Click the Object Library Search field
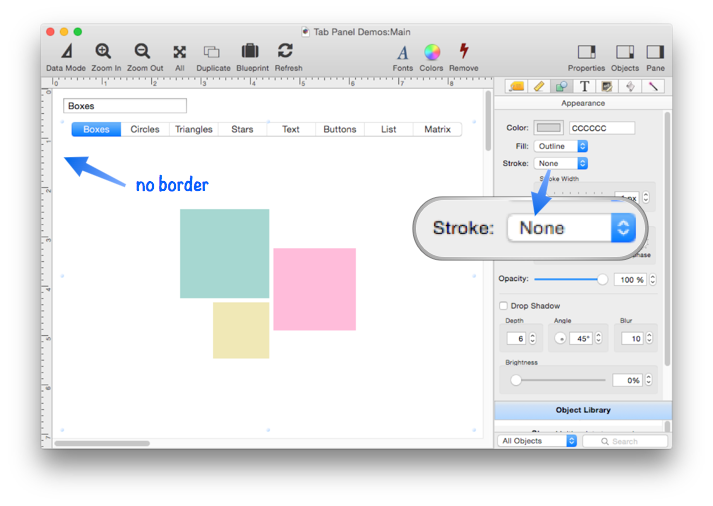713x506 pixels. (625, 441)
